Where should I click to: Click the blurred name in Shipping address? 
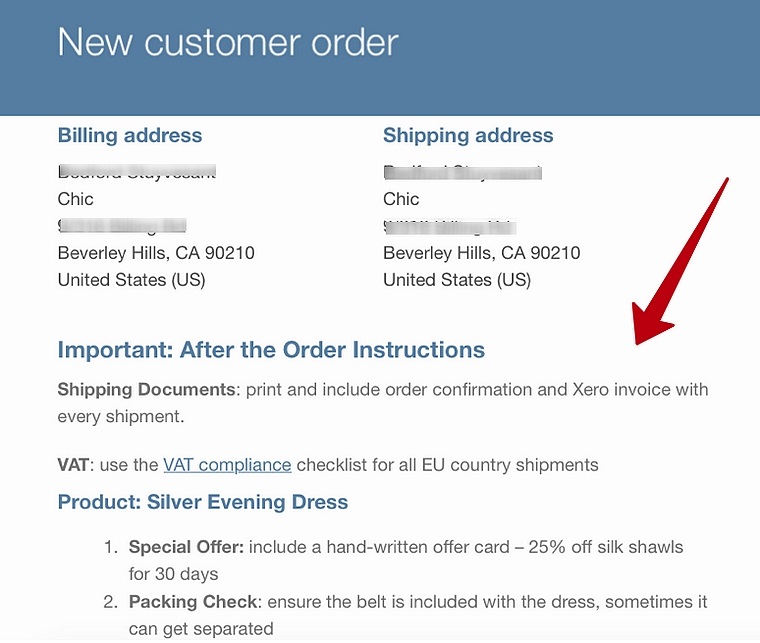[x=462, y=172]
